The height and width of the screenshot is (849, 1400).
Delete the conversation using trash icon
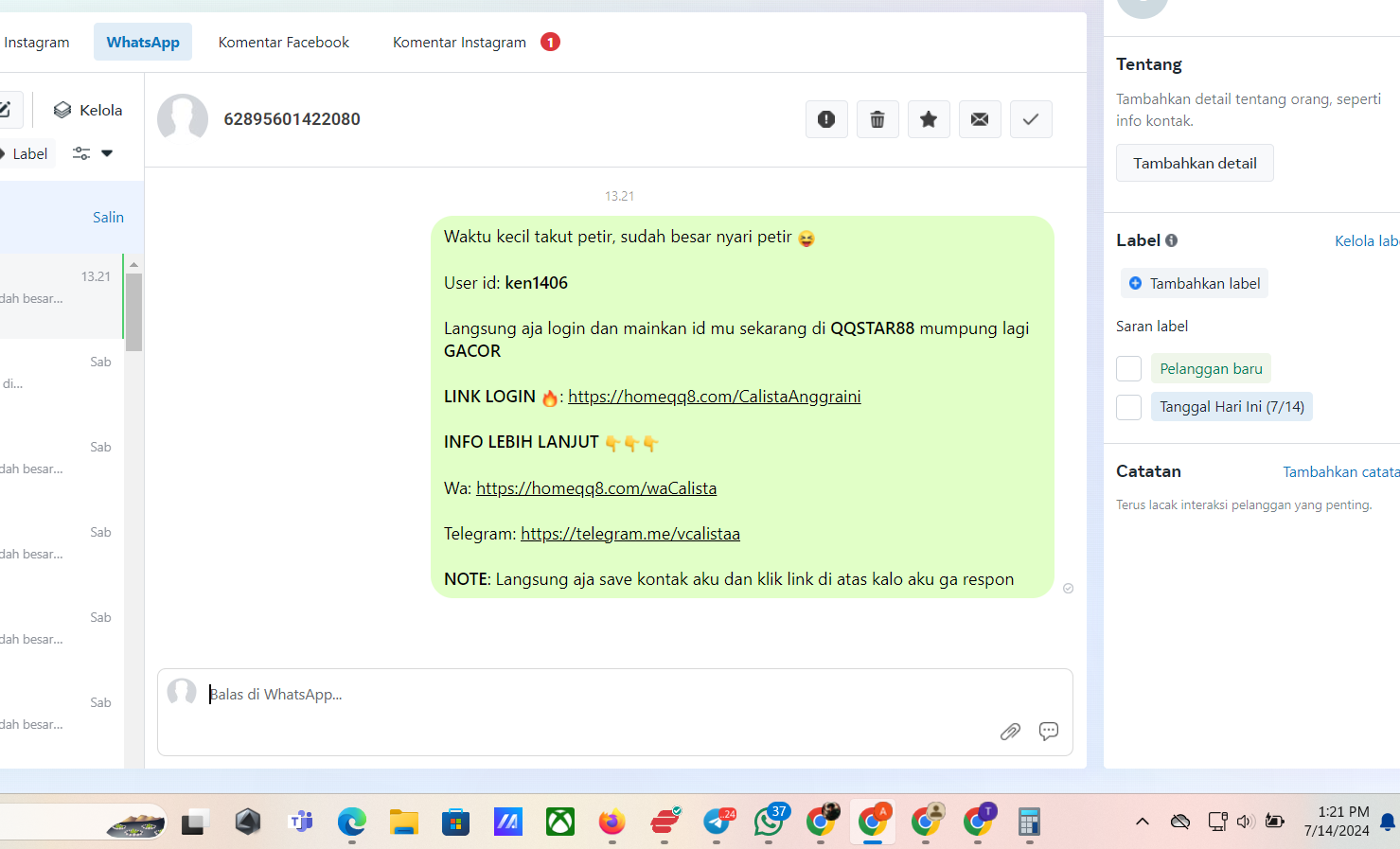pyautogui.click(x=877, y=119)
